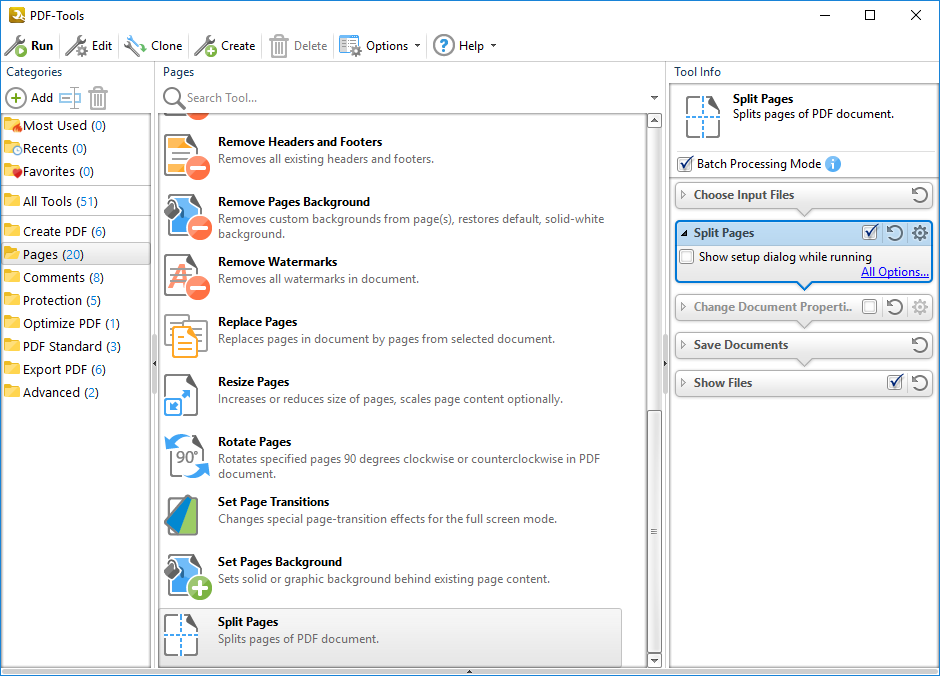Disable Batch Processing Mode checkbox
The width and height of the screenshot is (940, 676).
(685, 164)
